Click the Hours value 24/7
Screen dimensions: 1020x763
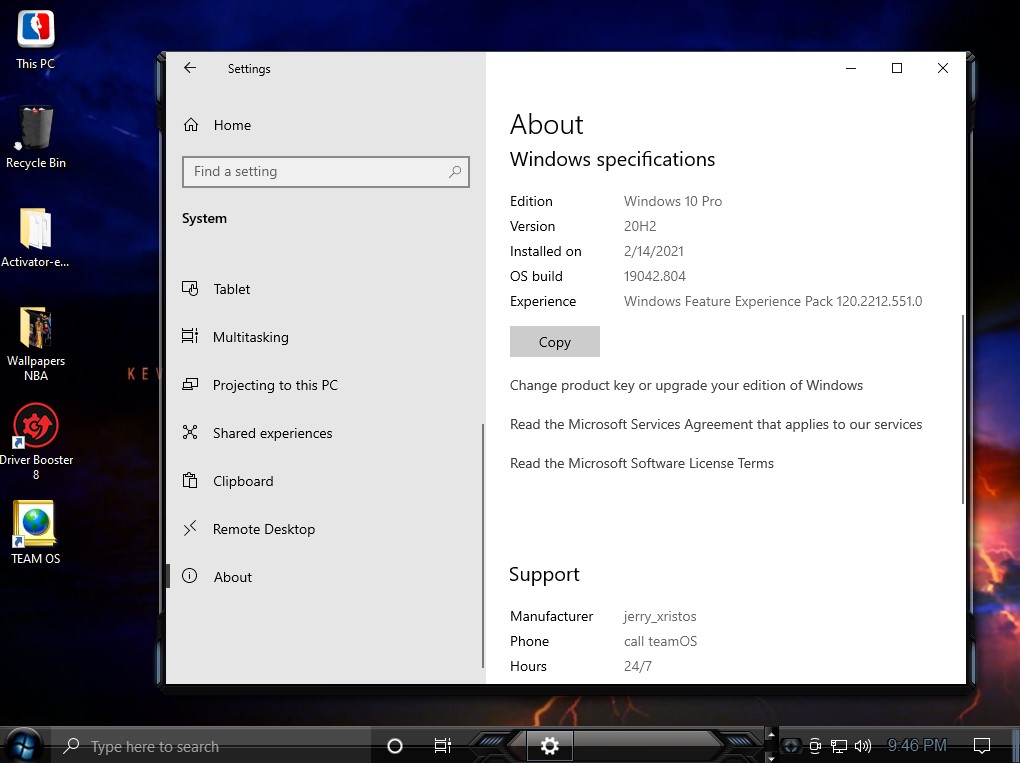(x=638, y=666)
